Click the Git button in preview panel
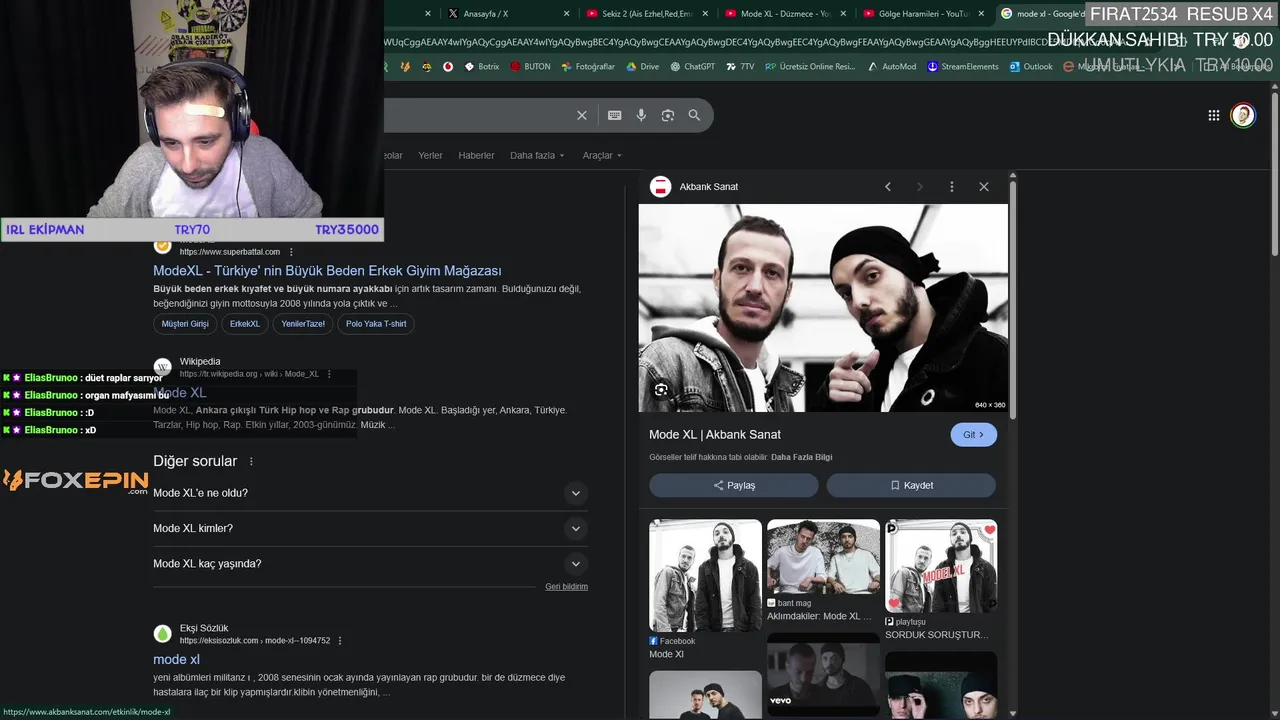Image resolution: width=1280 pixels, height=720 pixels. click(x=973, y=435)
